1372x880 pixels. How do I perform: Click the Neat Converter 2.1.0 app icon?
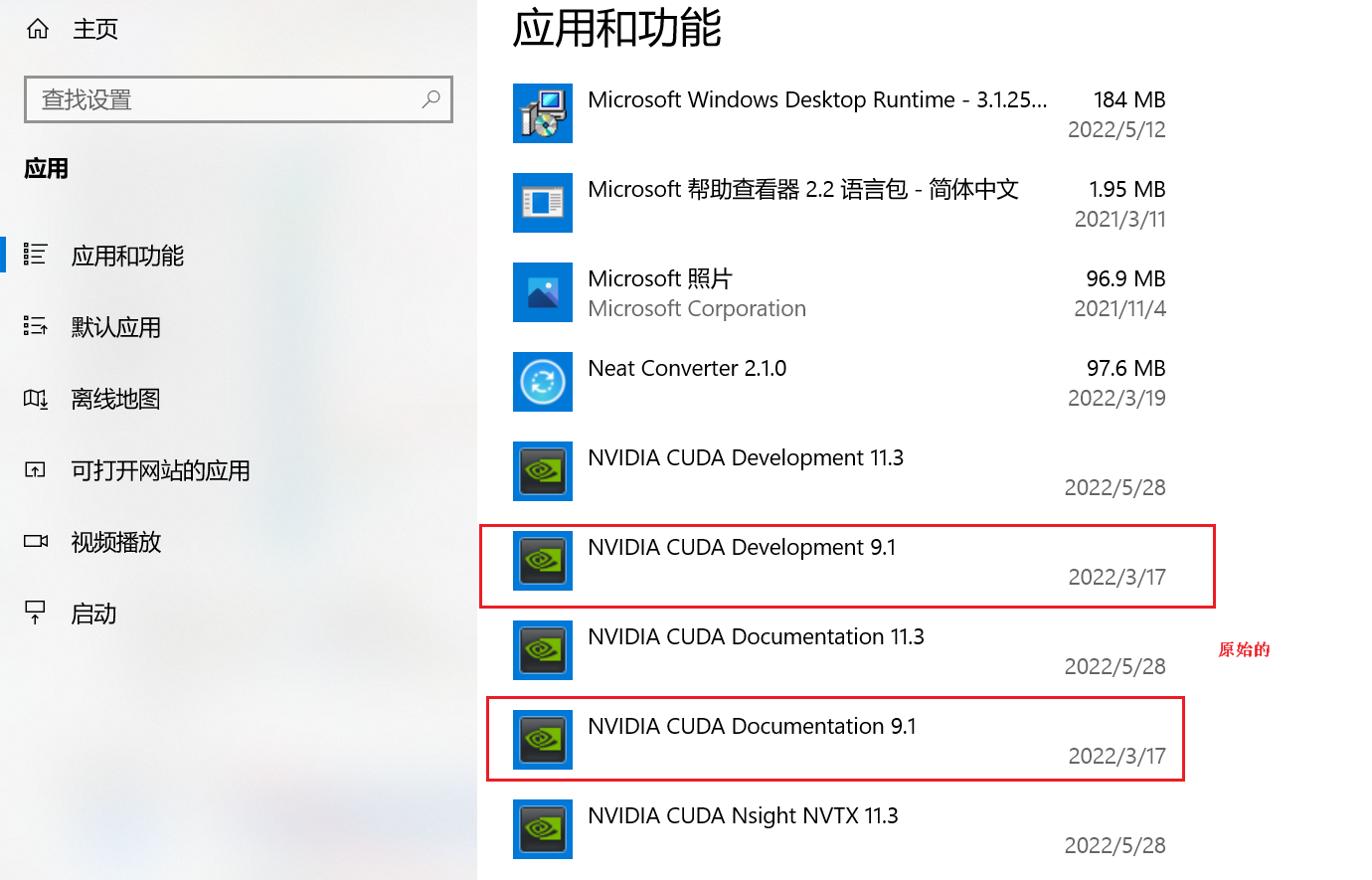(x=543, y=382)
